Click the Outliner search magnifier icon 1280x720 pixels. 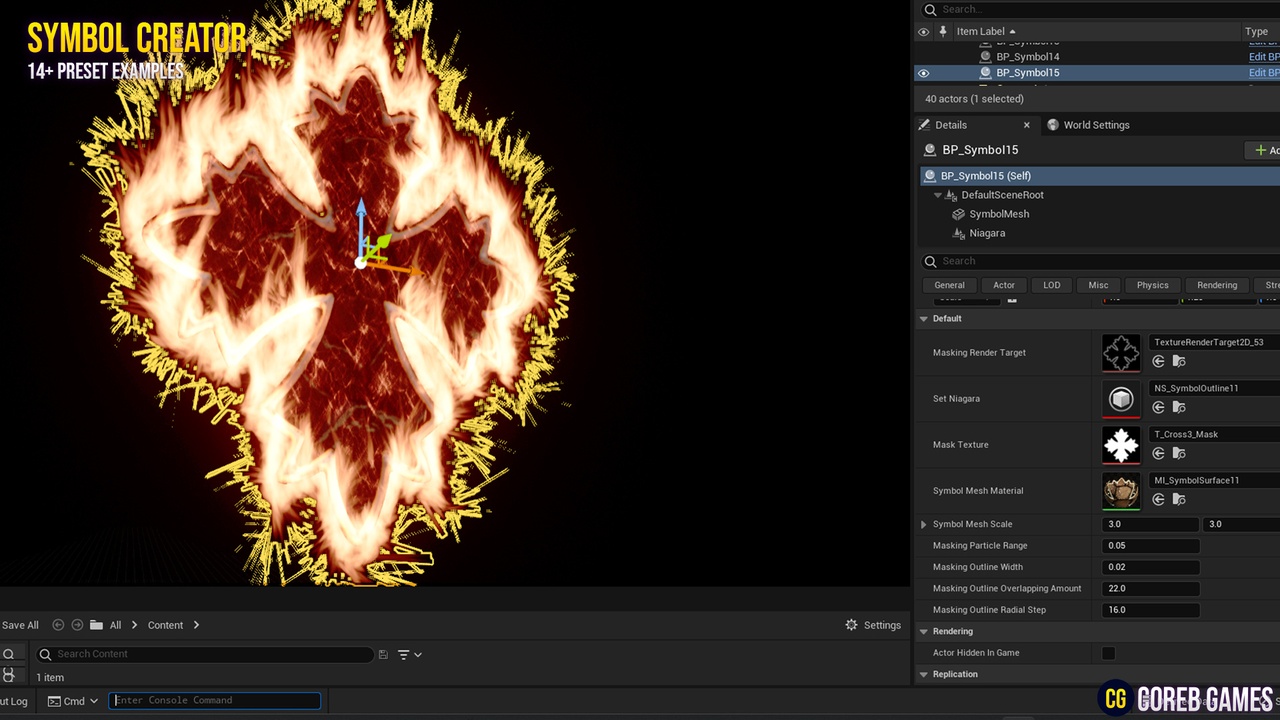click(930, 10)
